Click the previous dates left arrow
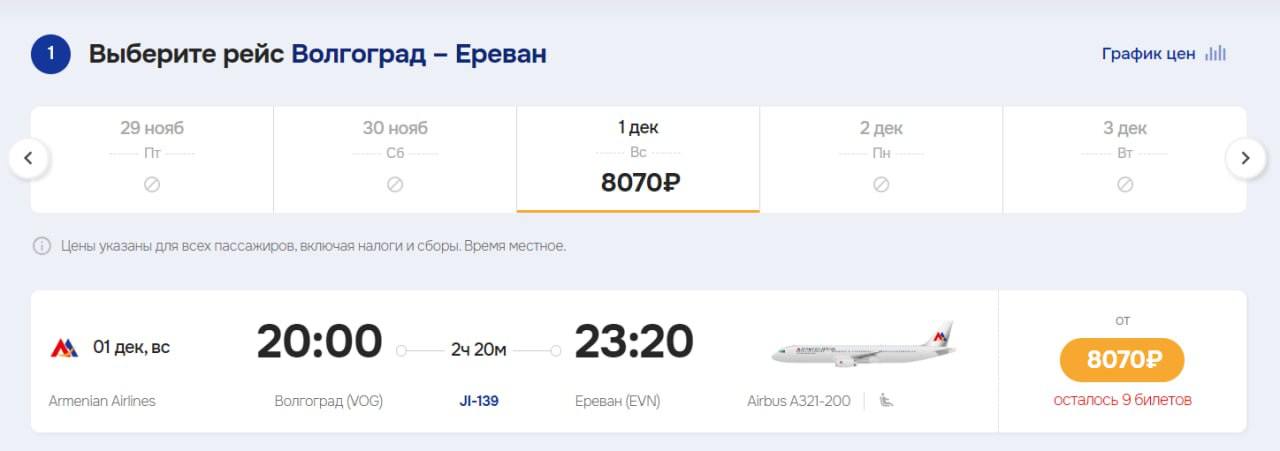This screenshot has width=1280, height=451. (29, 158)
